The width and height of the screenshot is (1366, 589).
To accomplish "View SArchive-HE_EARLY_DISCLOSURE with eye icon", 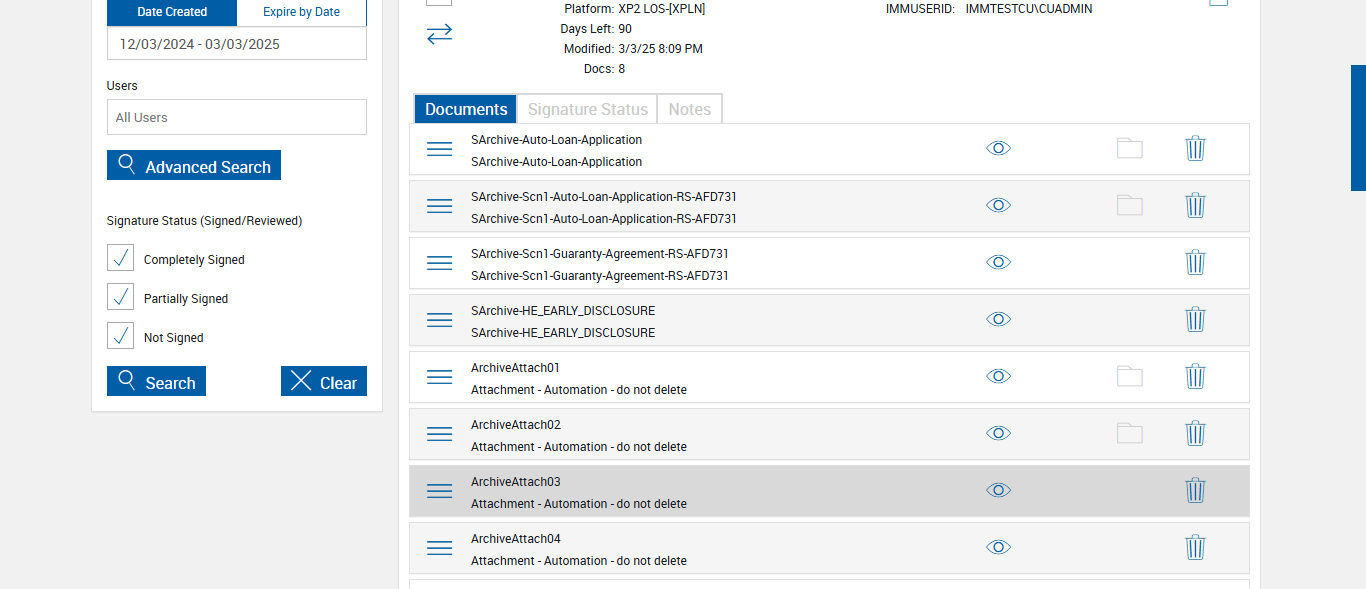I will 998,319.
